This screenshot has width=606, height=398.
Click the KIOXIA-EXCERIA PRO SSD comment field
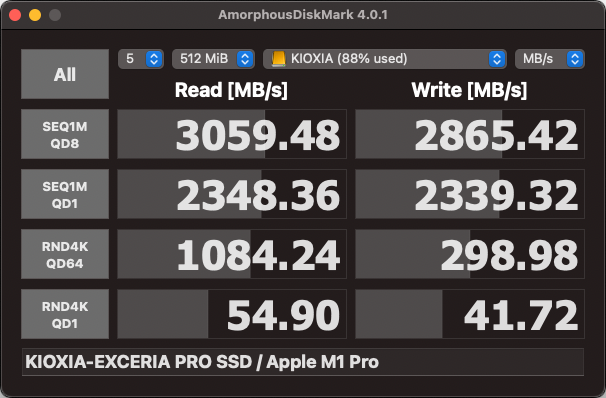pos(303,362)
